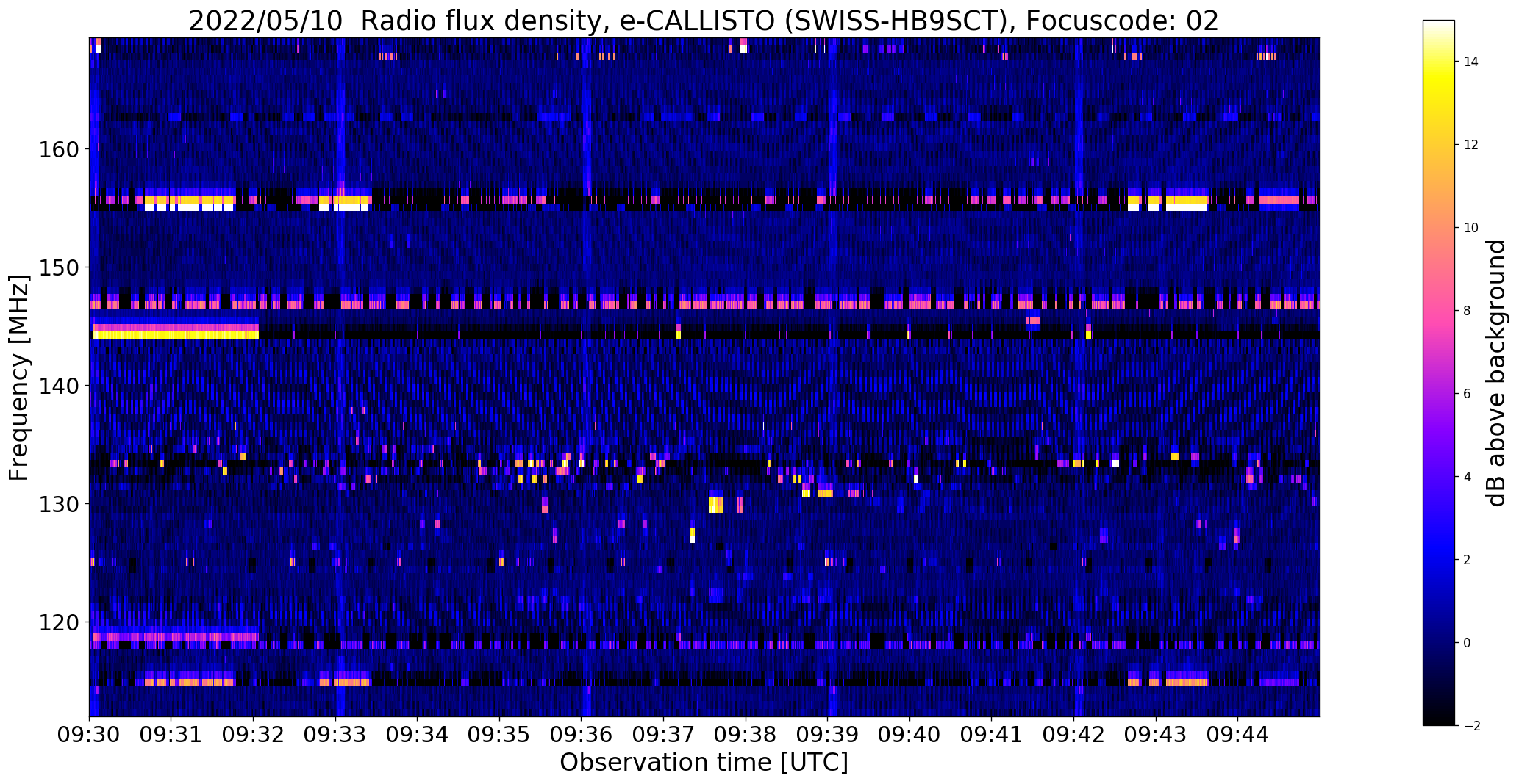Click the 09:41 time tick label

tap(992, 735)
